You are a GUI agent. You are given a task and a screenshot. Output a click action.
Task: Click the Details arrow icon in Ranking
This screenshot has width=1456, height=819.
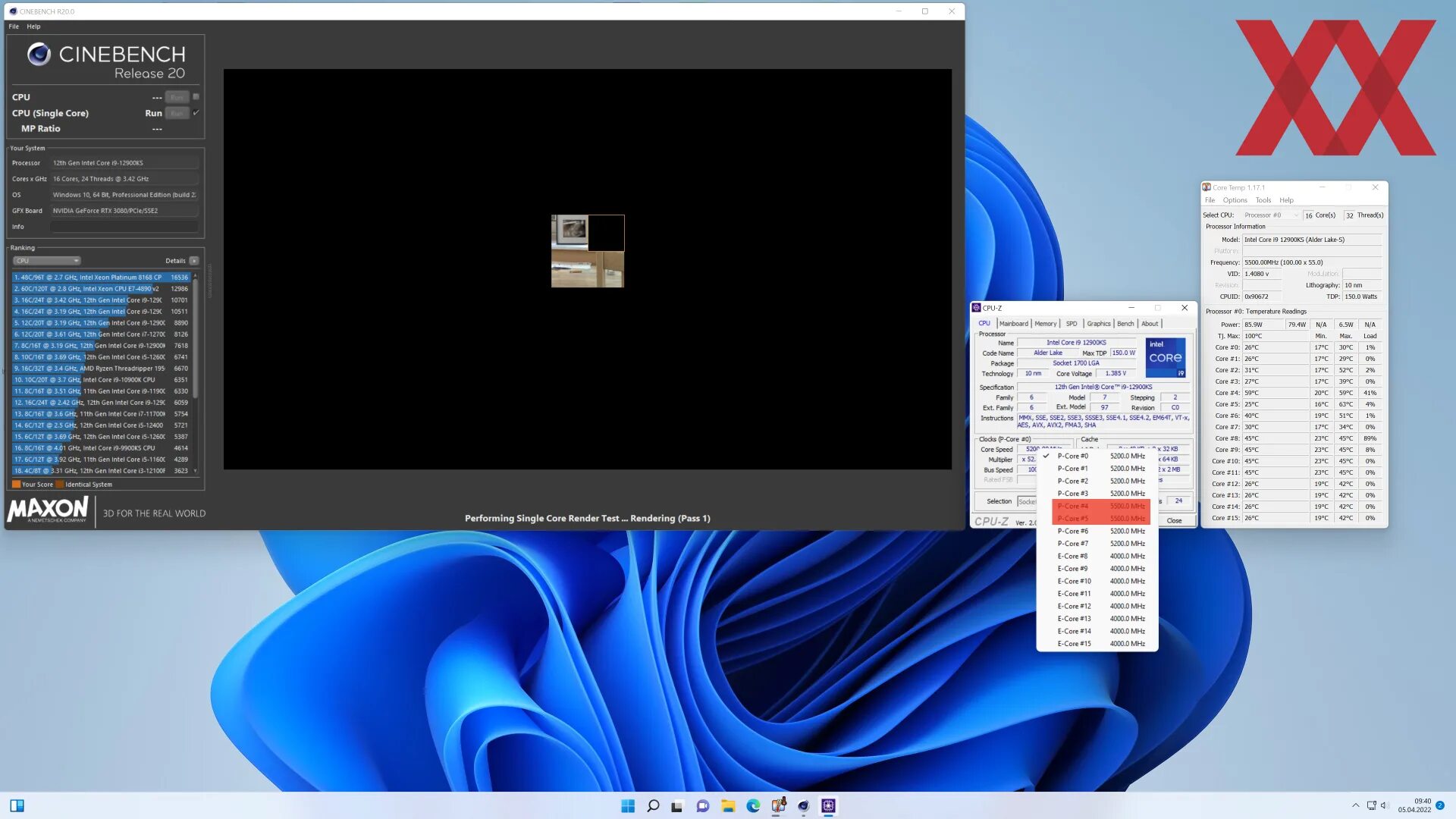click(x=194, y=261)
